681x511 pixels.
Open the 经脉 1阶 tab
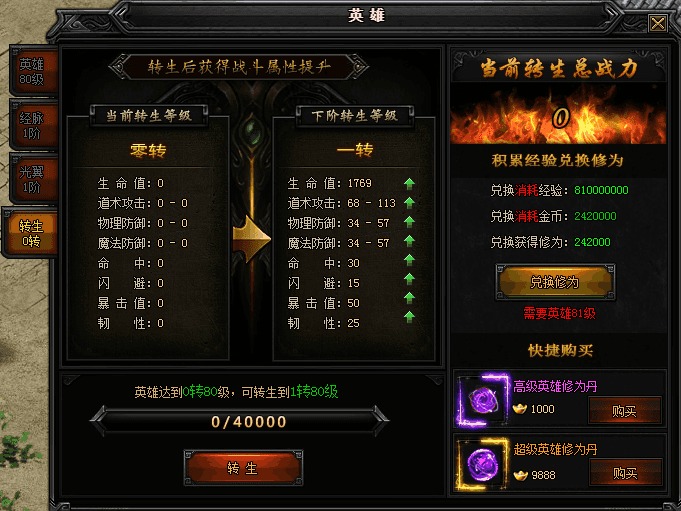(33, 125)
